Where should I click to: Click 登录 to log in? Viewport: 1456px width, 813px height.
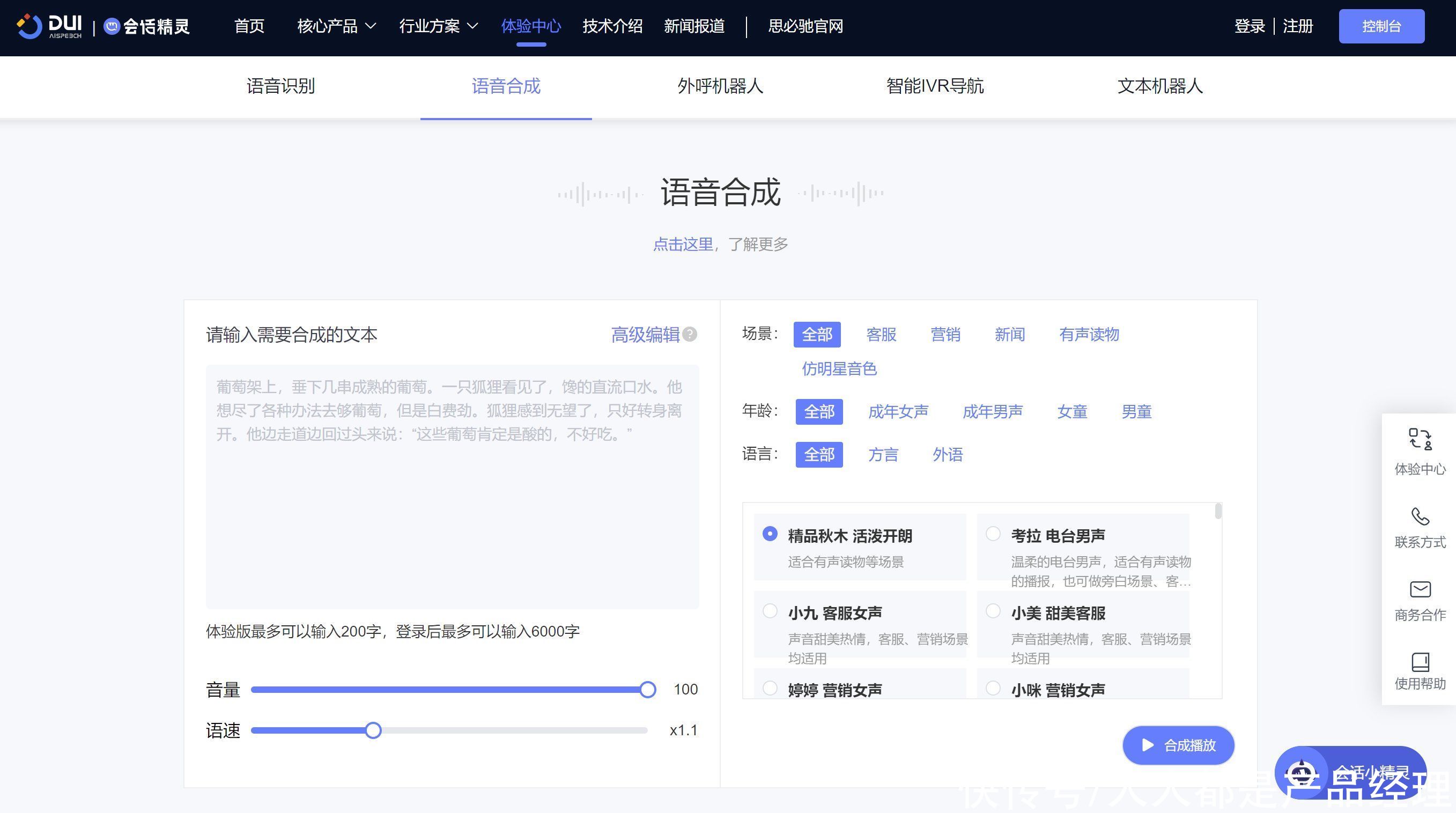tap(1249, 26)
